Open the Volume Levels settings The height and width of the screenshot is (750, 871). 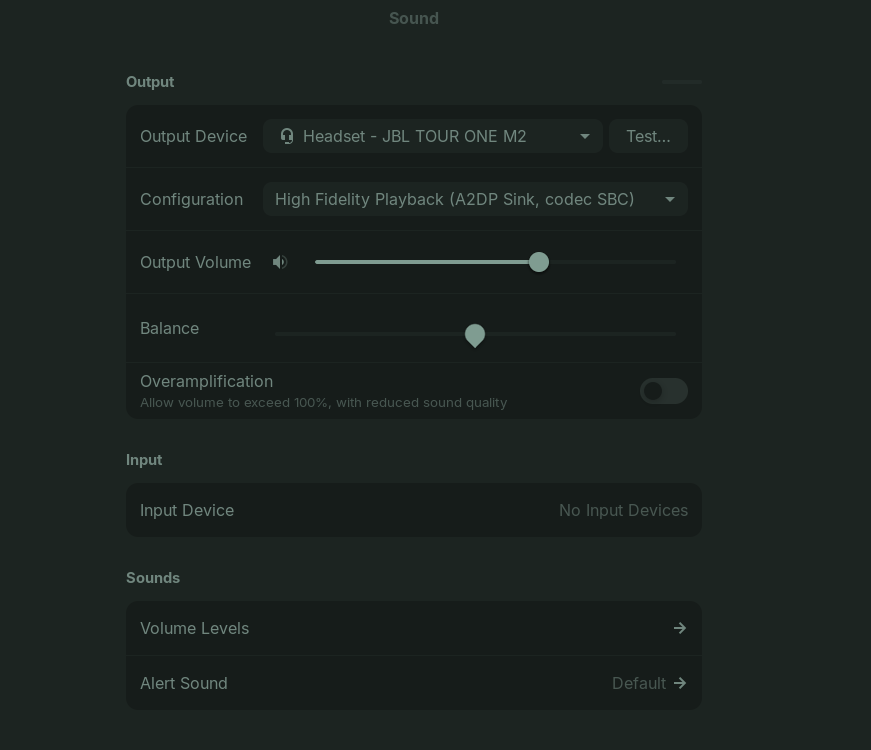(413, 628)
